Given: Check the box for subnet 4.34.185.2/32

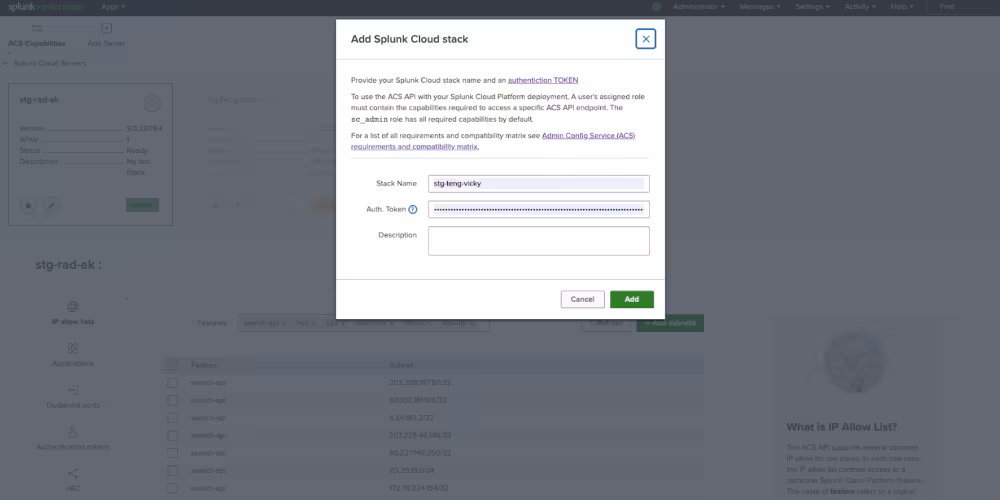Looking at the screenshot, I should tap(173, 418).
